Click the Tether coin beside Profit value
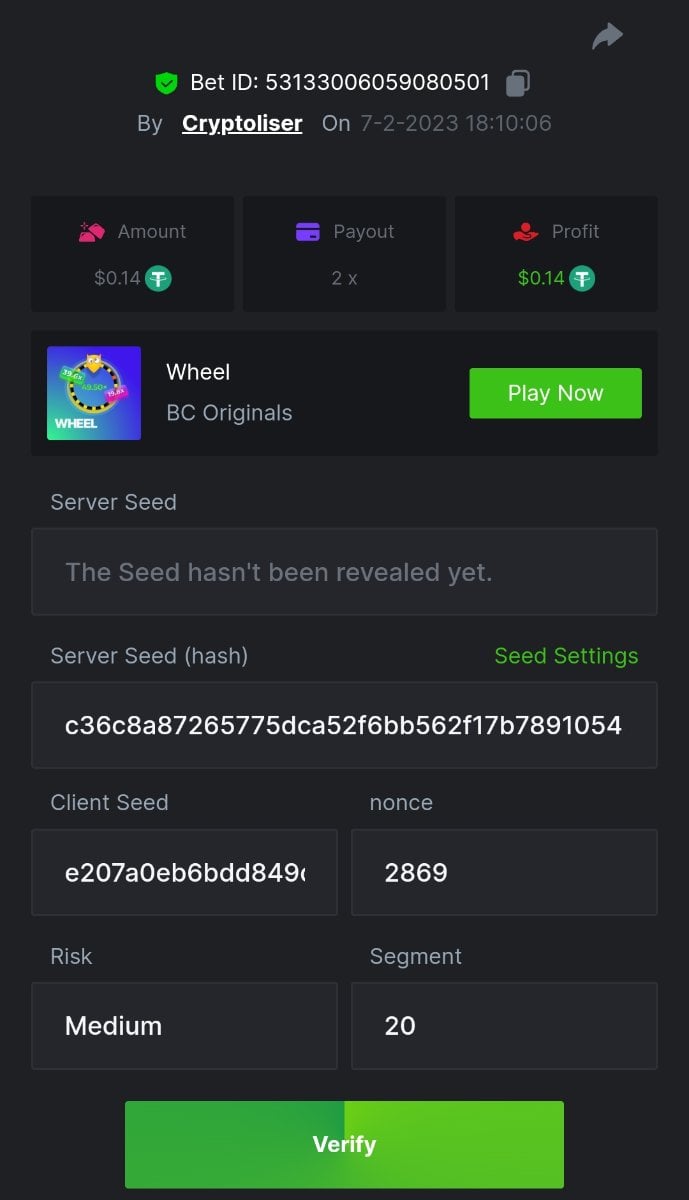 point(582,278)
